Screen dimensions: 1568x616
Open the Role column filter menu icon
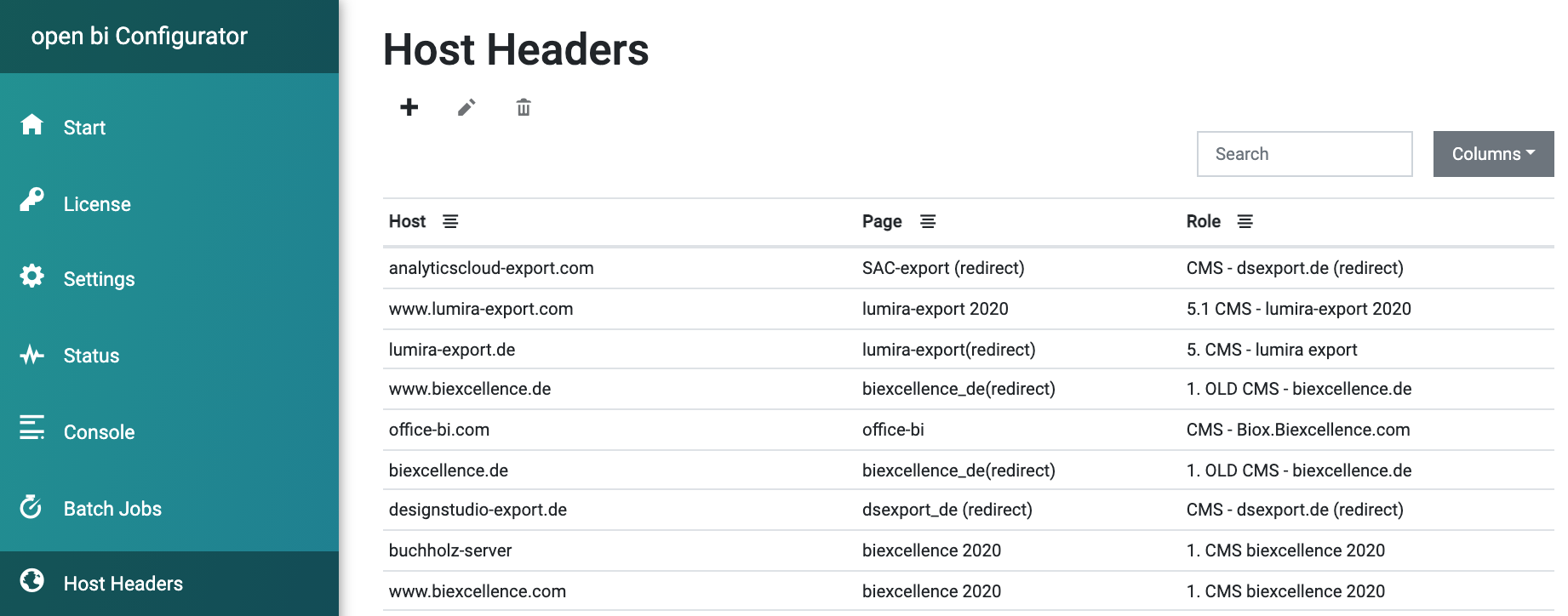coord(1245,221)
